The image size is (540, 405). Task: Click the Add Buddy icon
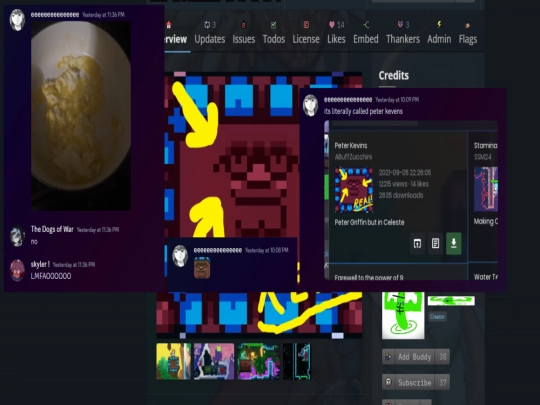[x=388, y=357]
